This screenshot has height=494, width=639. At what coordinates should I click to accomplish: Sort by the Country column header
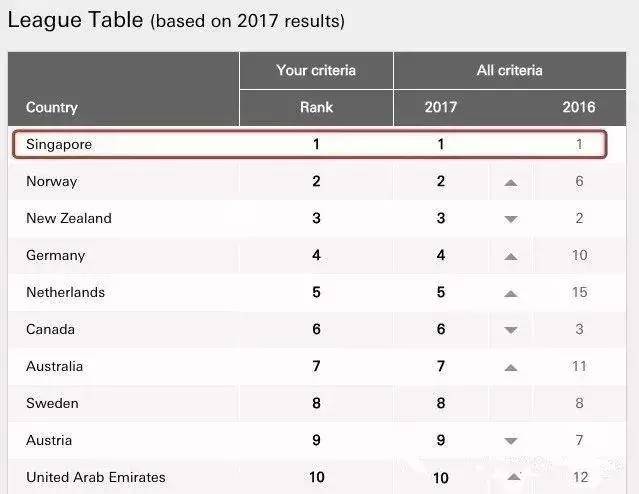point(51,107)
